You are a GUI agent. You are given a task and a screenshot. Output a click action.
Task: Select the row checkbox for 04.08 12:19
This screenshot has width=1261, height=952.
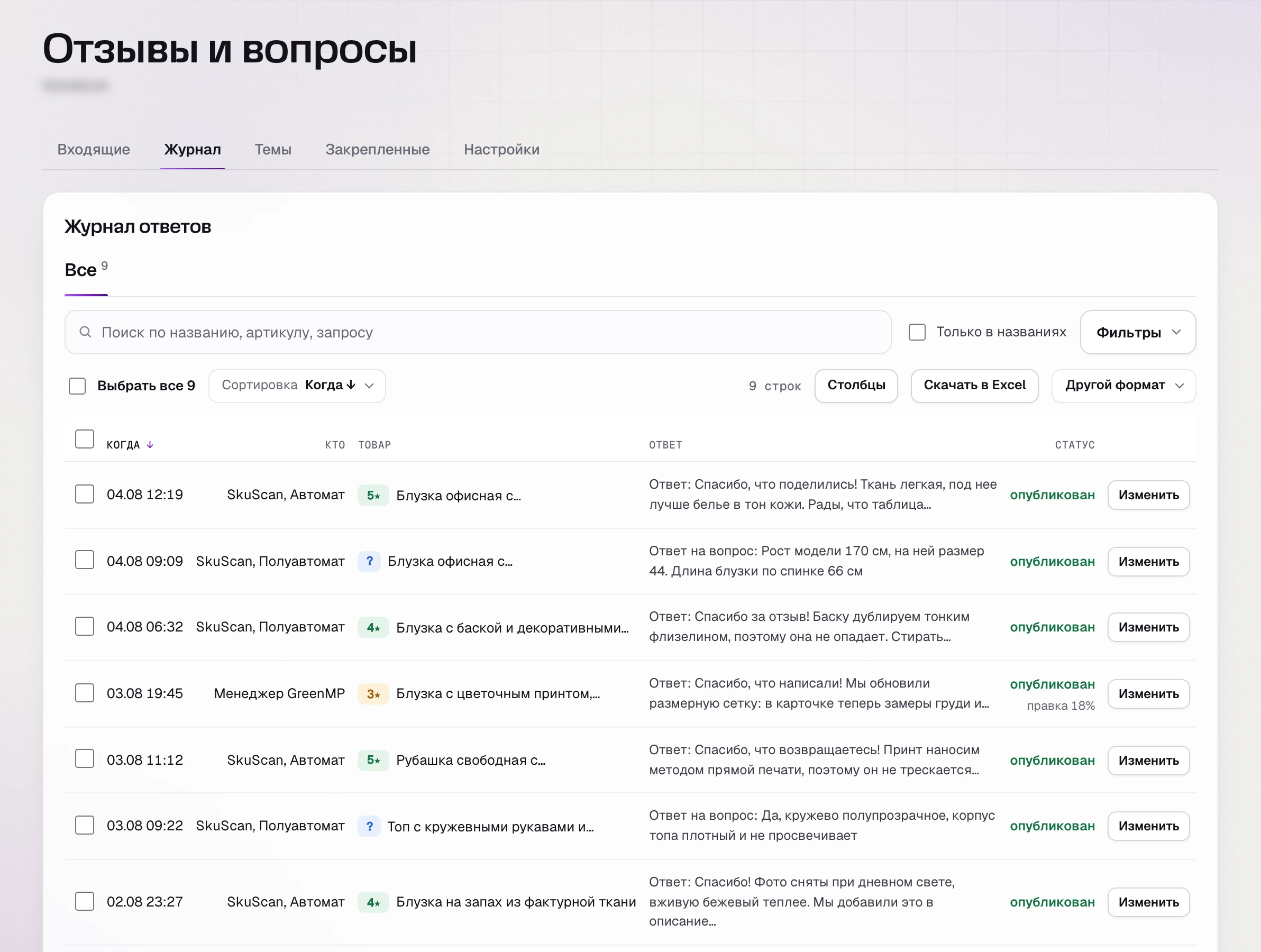(85, 494)
